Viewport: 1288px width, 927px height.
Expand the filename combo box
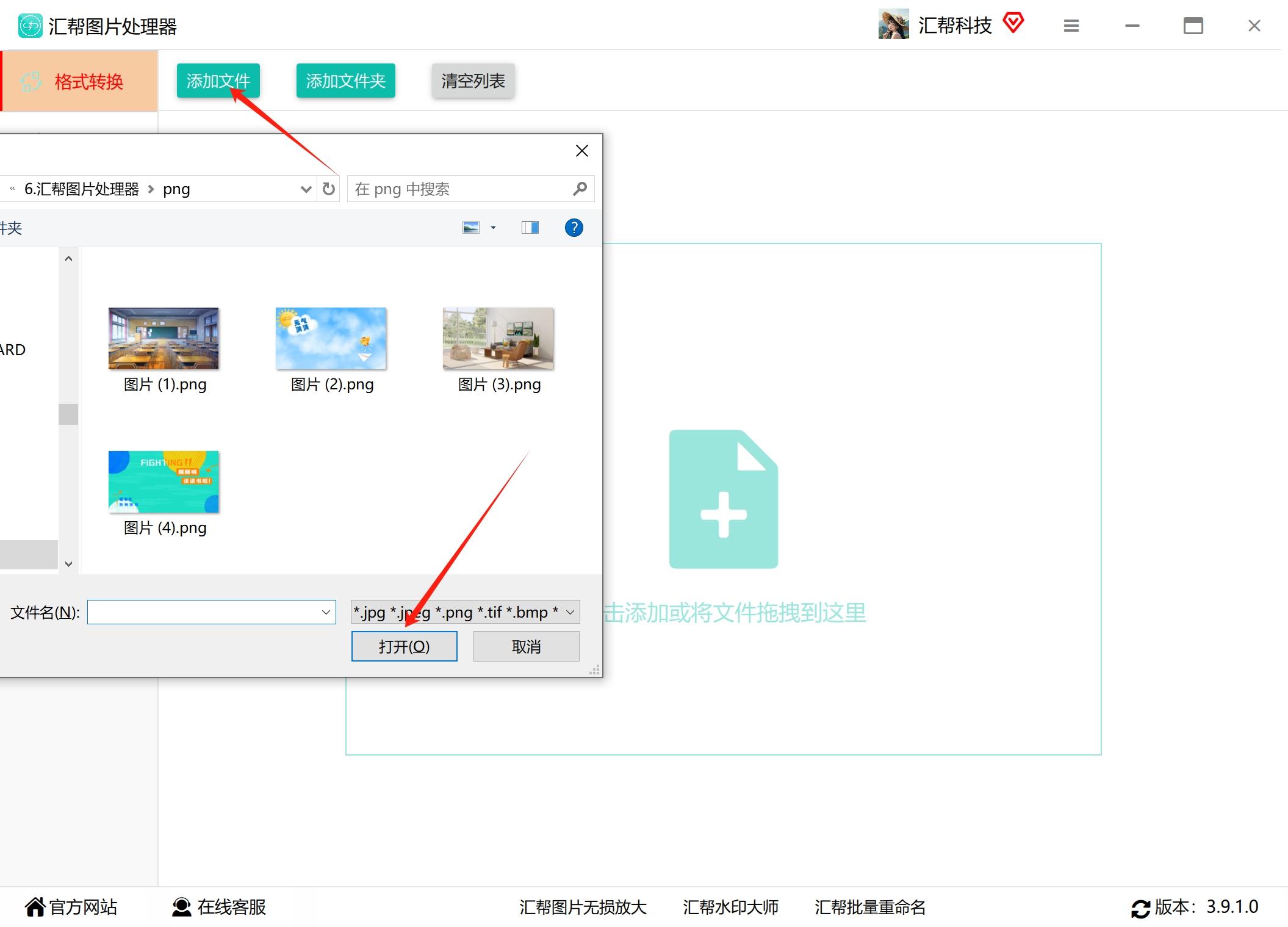(325, 612)
